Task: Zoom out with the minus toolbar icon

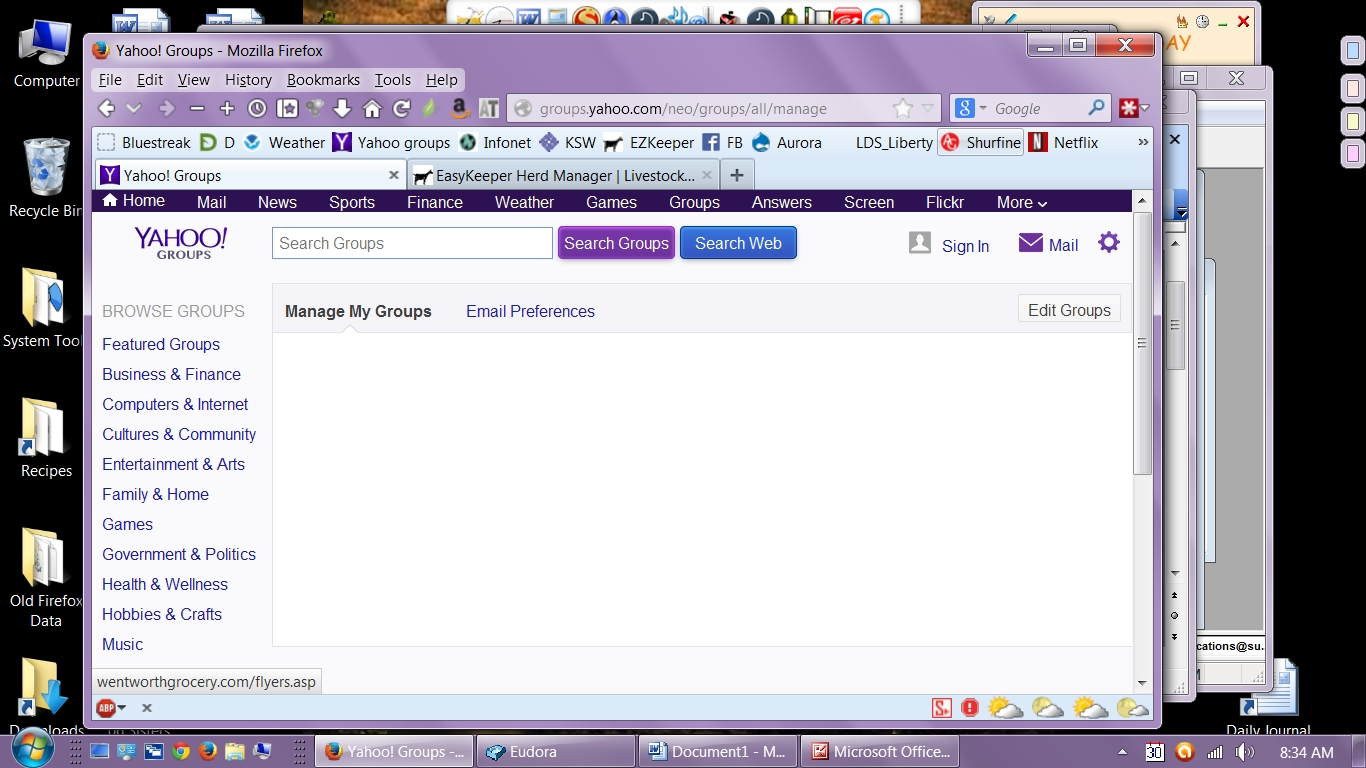Action: (197, 108)
